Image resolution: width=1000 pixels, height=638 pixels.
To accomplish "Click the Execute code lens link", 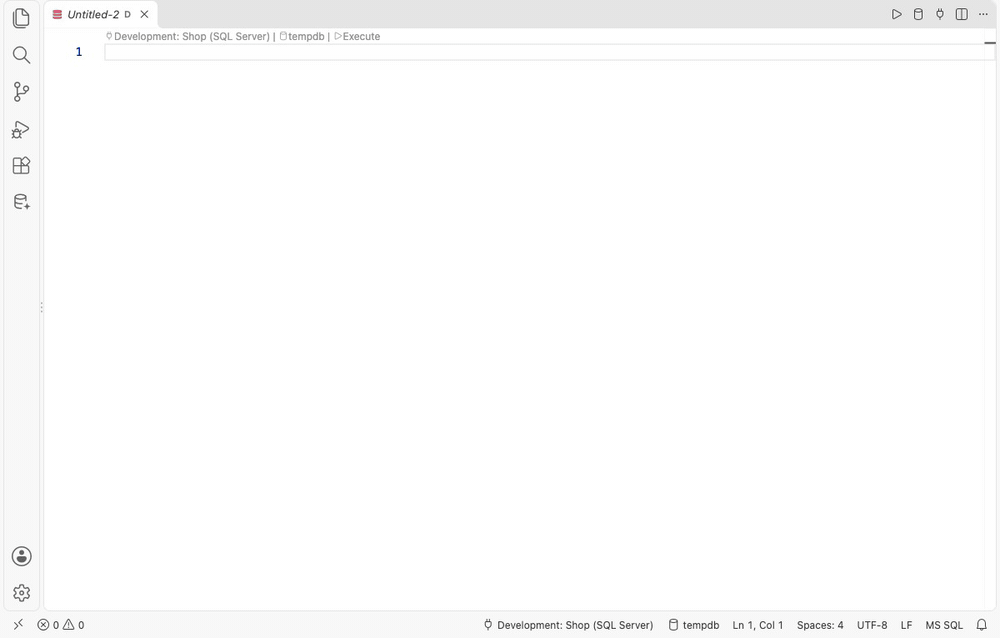I will click(357, 36).
